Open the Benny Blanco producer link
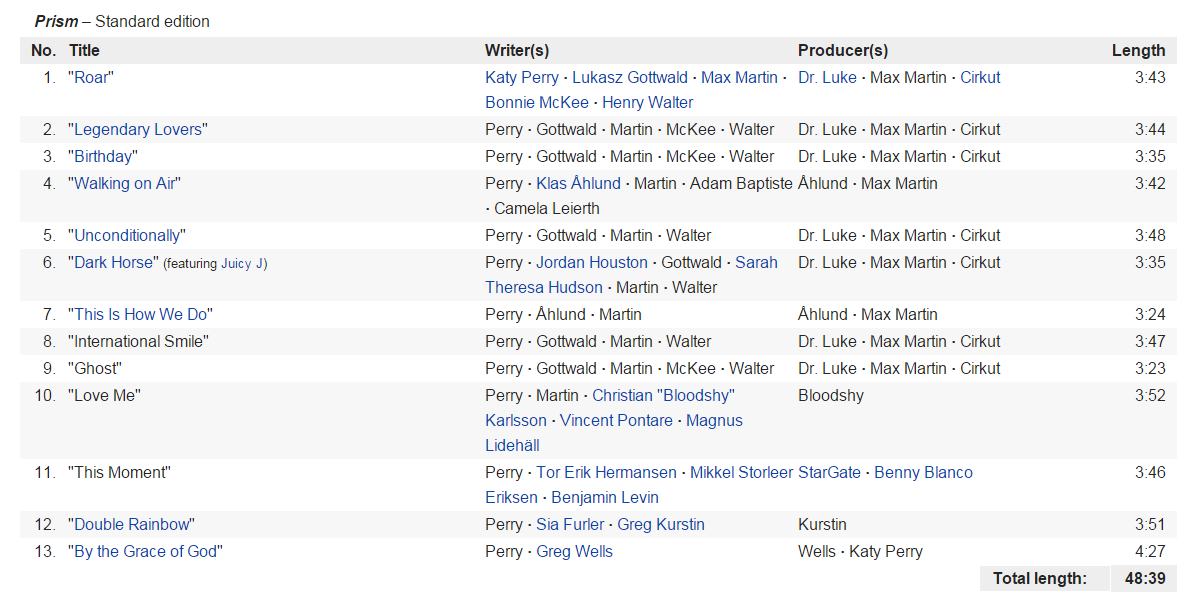 tap(924, 472)
